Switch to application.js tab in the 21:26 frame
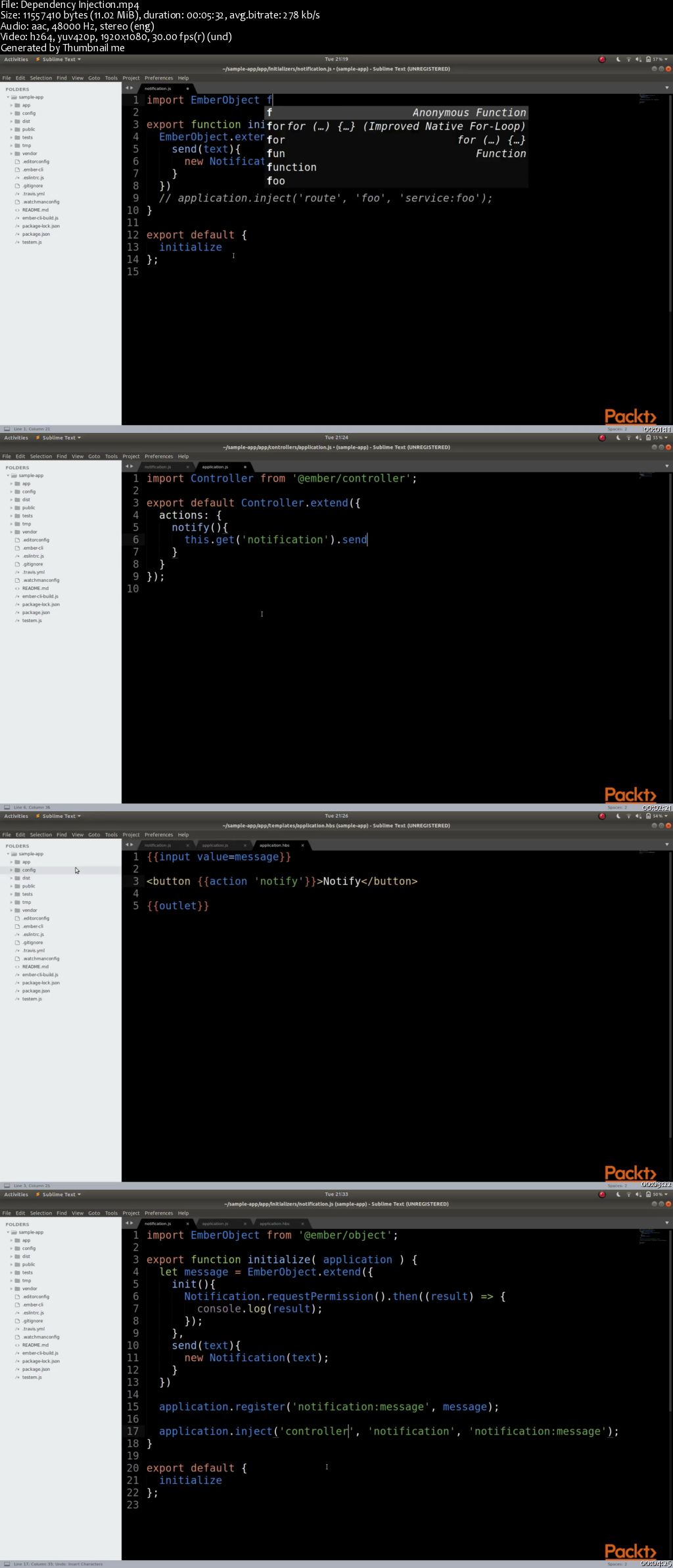 point(216,845)
